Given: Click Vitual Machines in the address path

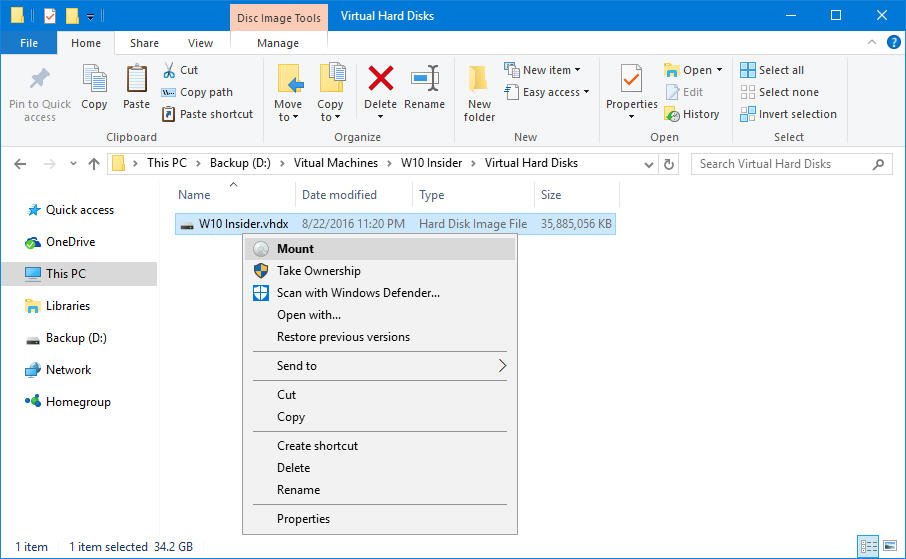Looking at the screenshot, I should (x=336, y=163).
